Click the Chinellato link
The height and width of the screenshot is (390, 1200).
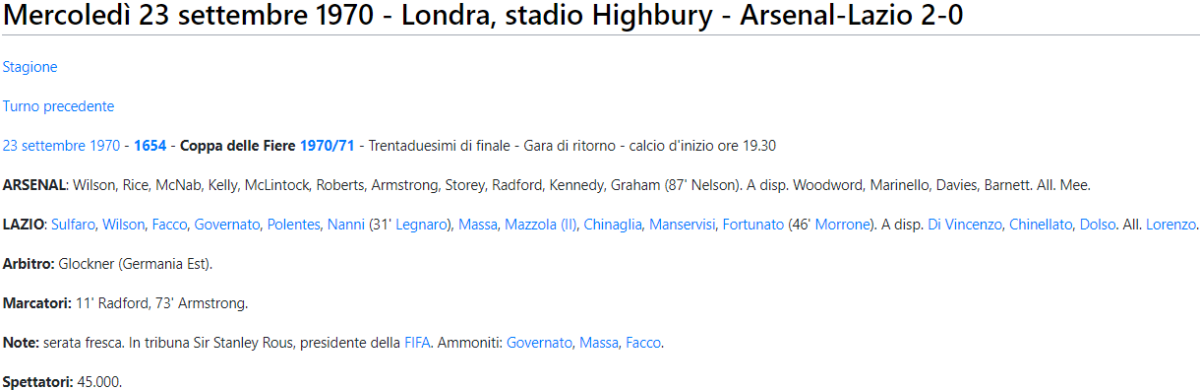1041,224
